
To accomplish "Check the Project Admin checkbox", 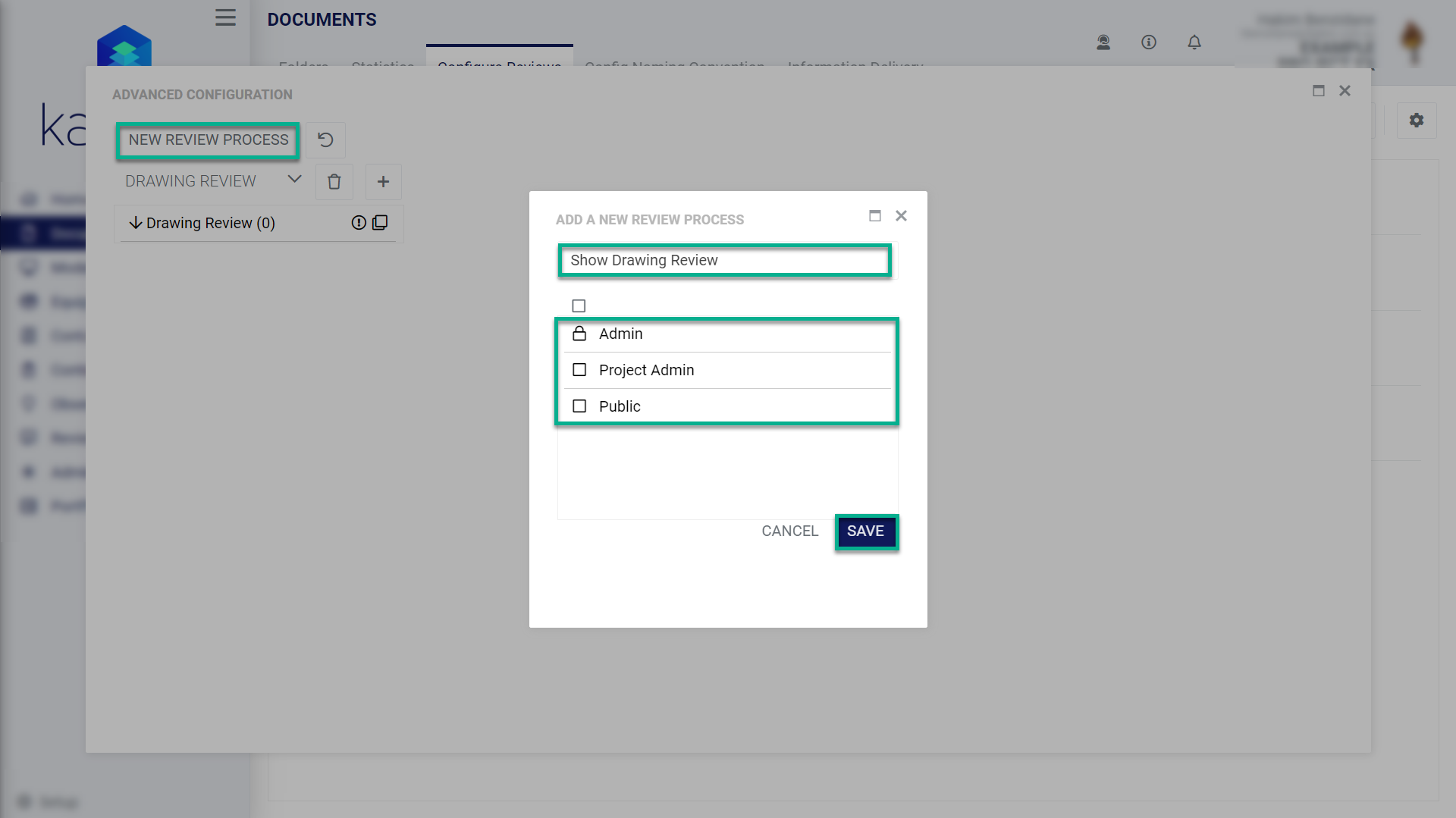I will pyautogui.click(x=579, y=369).
